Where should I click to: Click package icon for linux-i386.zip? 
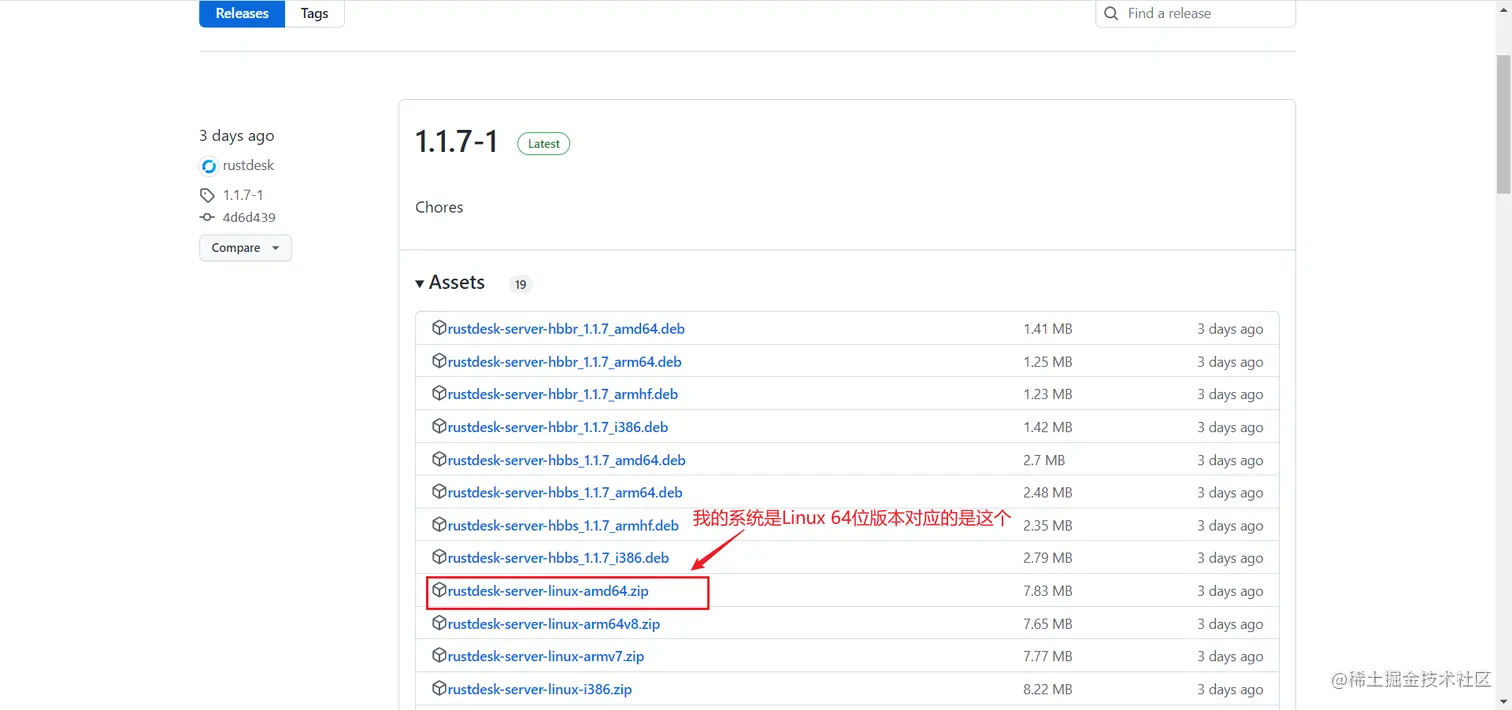coord(439,688)
